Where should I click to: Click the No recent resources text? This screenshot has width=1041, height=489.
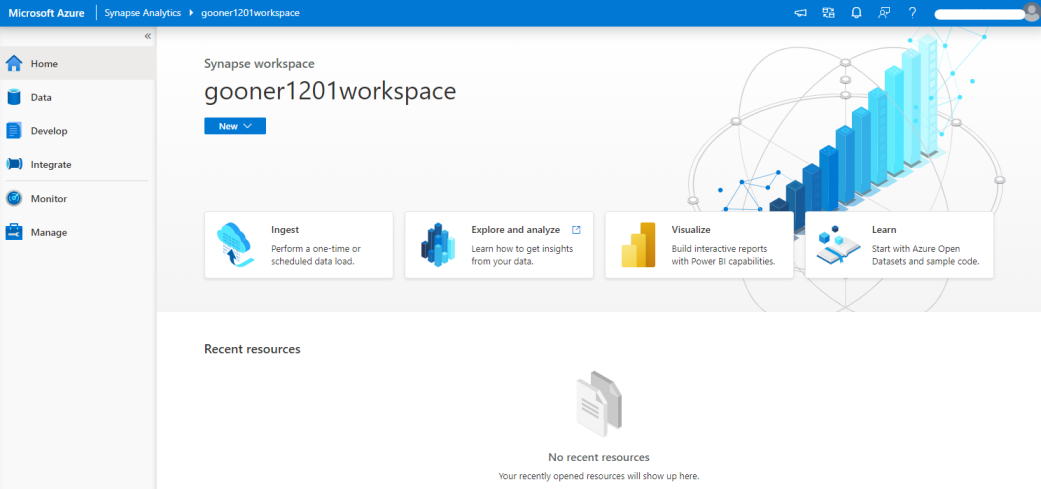[x=599, y=457]
